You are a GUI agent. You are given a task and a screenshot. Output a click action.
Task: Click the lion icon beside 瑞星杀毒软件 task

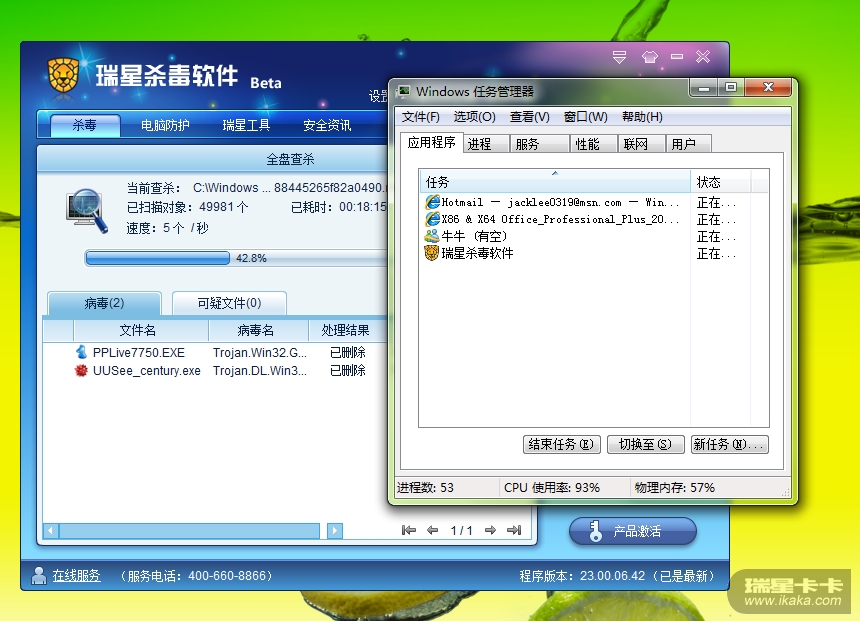(432, 253)
